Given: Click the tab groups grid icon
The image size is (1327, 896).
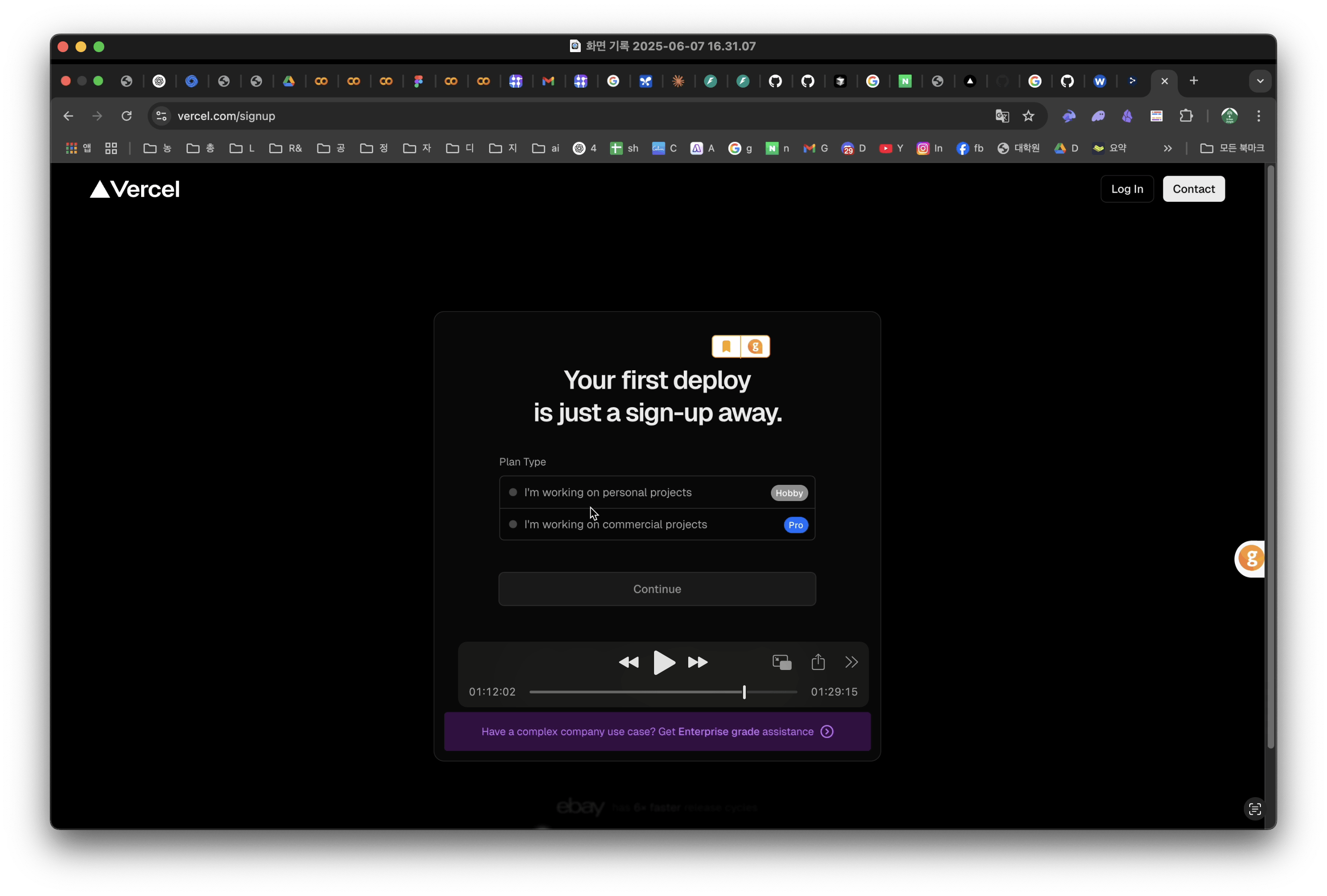Looking at the screenshot, I should [x=111, y=148].
